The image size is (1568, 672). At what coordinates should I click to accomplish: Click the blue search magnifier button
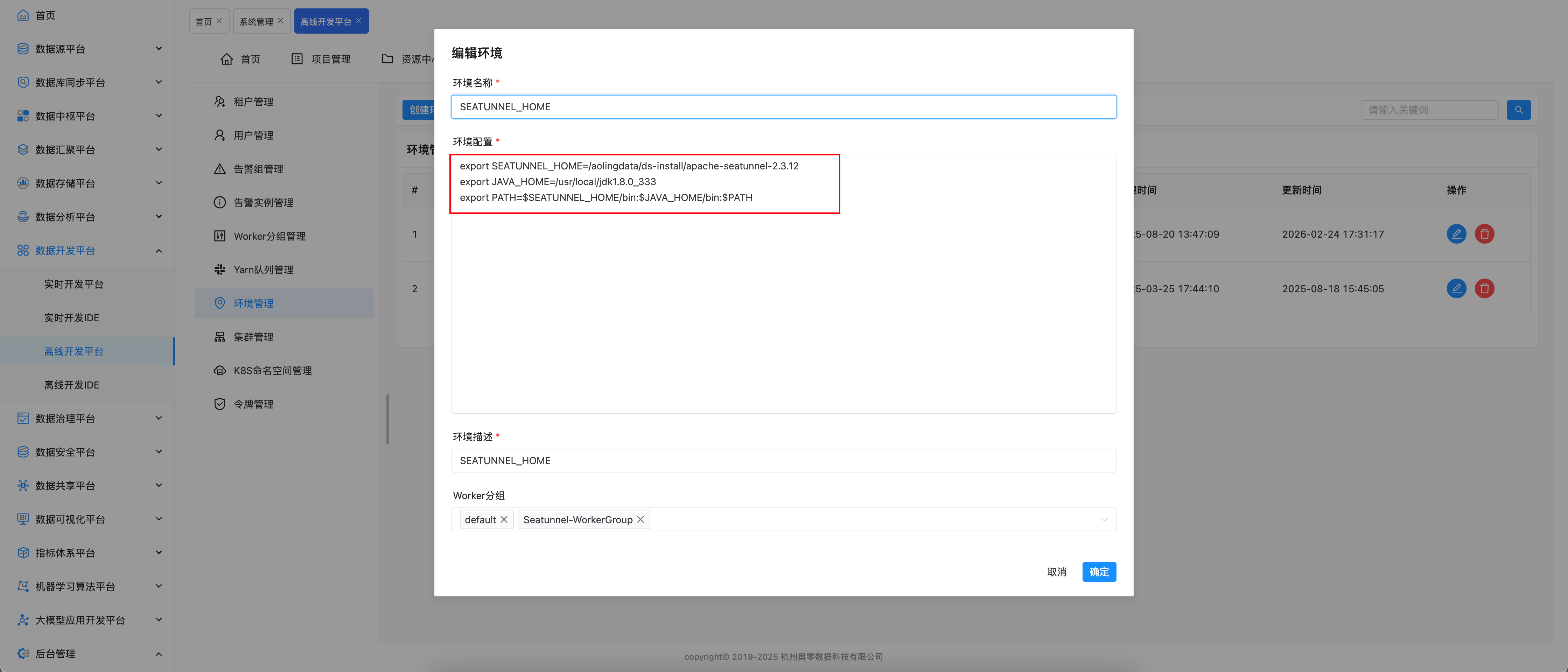pyautogui.click(x=1518, y=110)
